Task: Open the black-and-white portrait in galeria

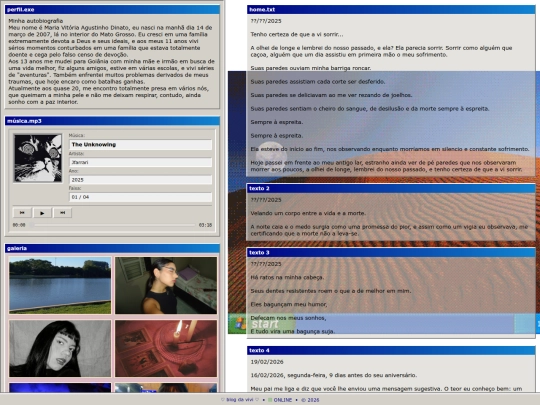Action: pos(60,349)
